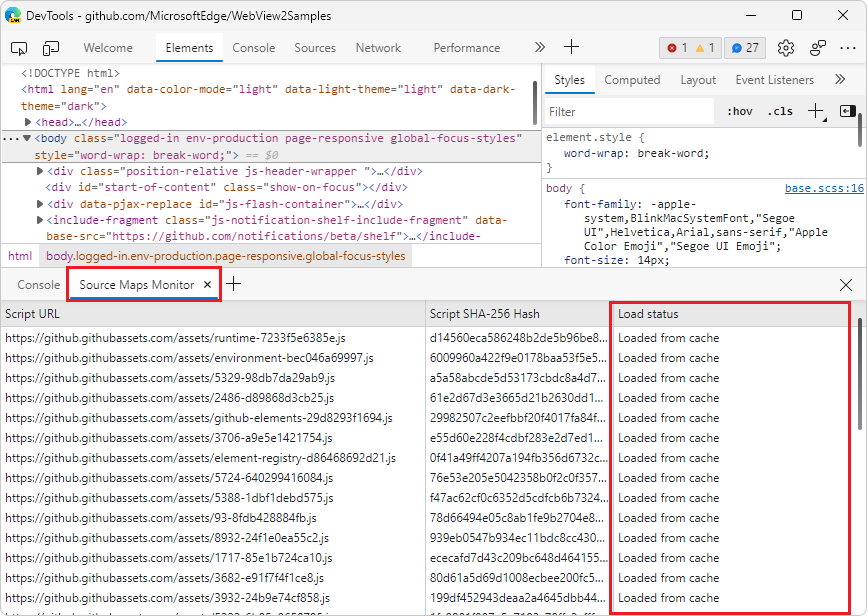Collapse the body element node
Viewport: 867px width, 616px height.
27,138
